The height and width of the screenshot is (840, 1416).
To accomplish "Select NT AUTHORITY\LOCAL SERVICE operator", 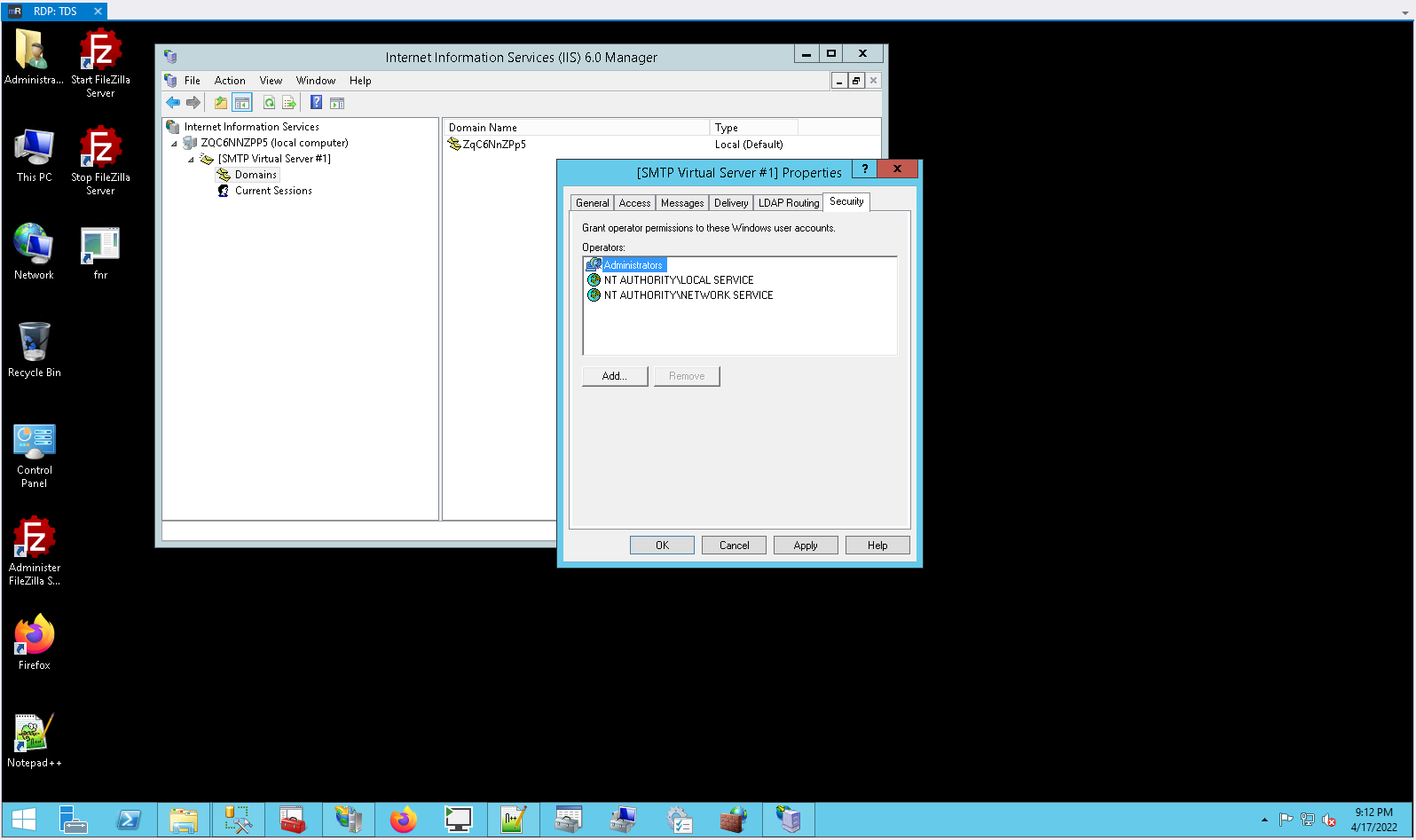I will click(x=679, y=280).
